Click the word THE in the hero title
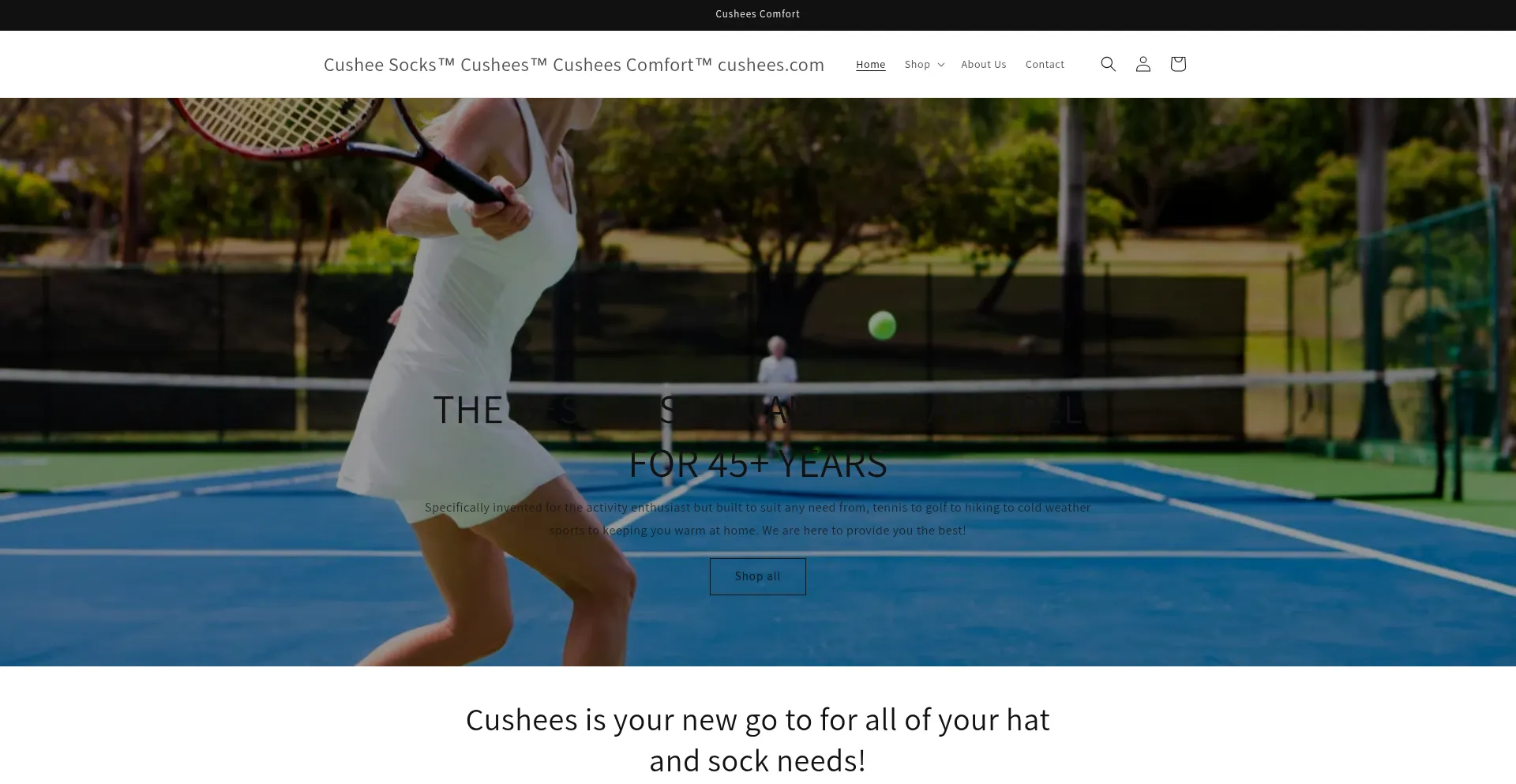 point(467,410)
